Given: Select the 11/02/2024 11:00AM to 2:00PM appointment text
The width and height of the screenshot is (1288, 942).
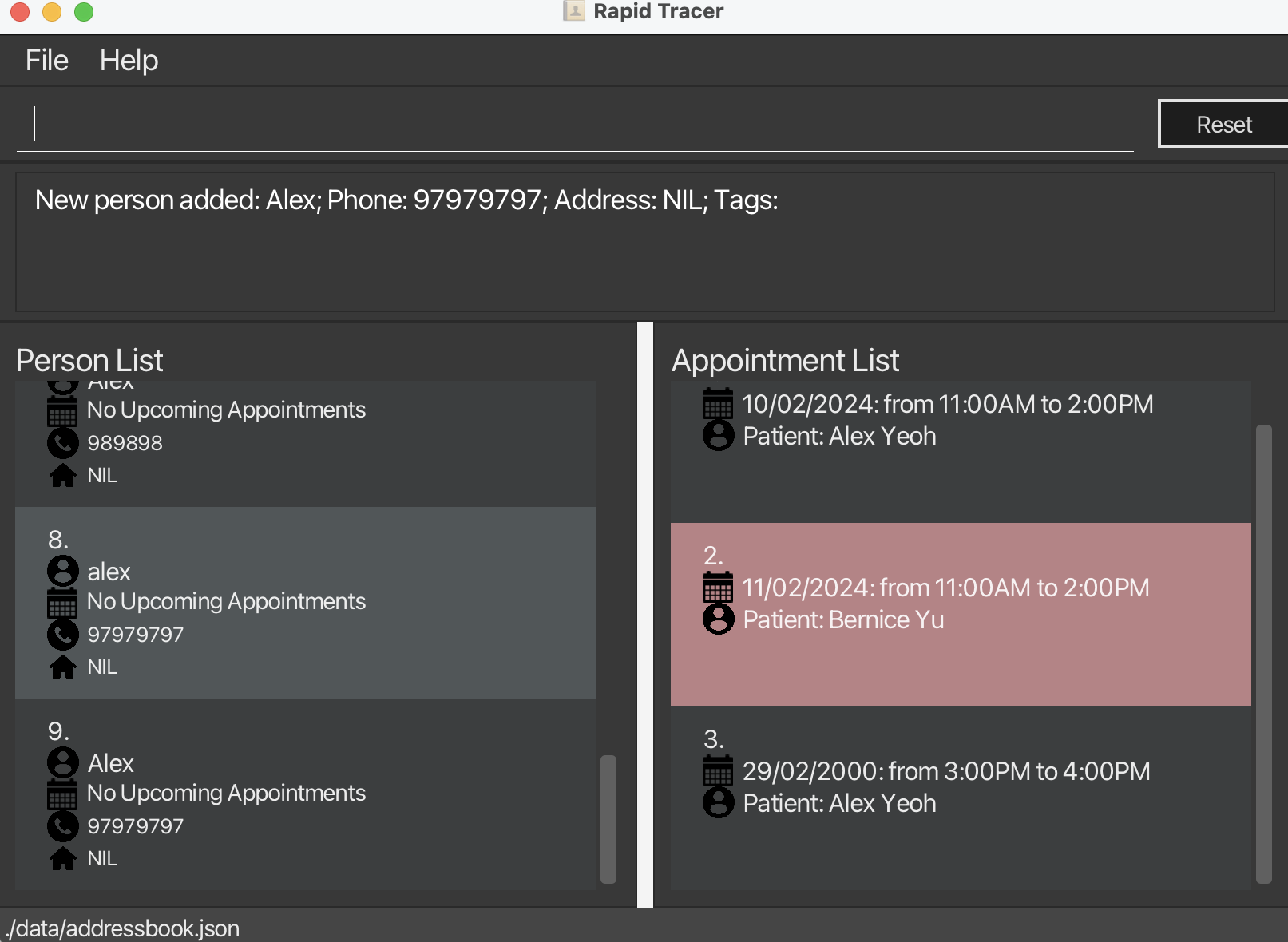Looking at the screenshot, I should pyautogui.click(x=946, y=588).
